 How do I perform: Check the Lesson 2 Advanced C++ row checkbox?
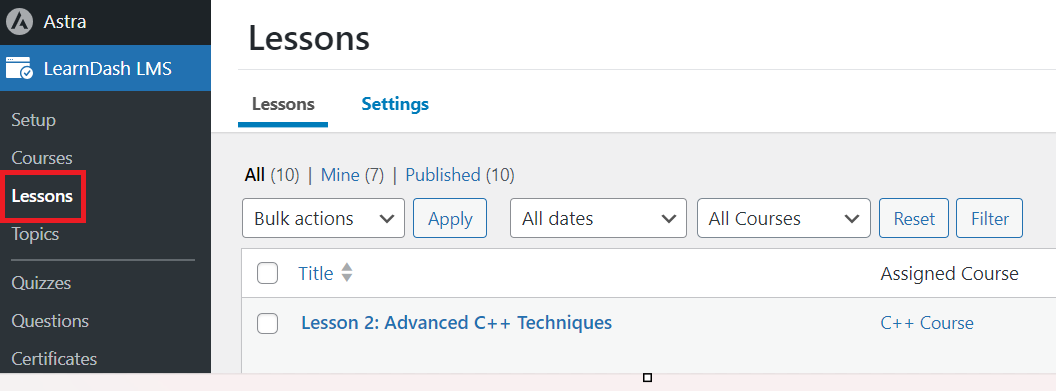pyautogui.click(x=267, y=323)
